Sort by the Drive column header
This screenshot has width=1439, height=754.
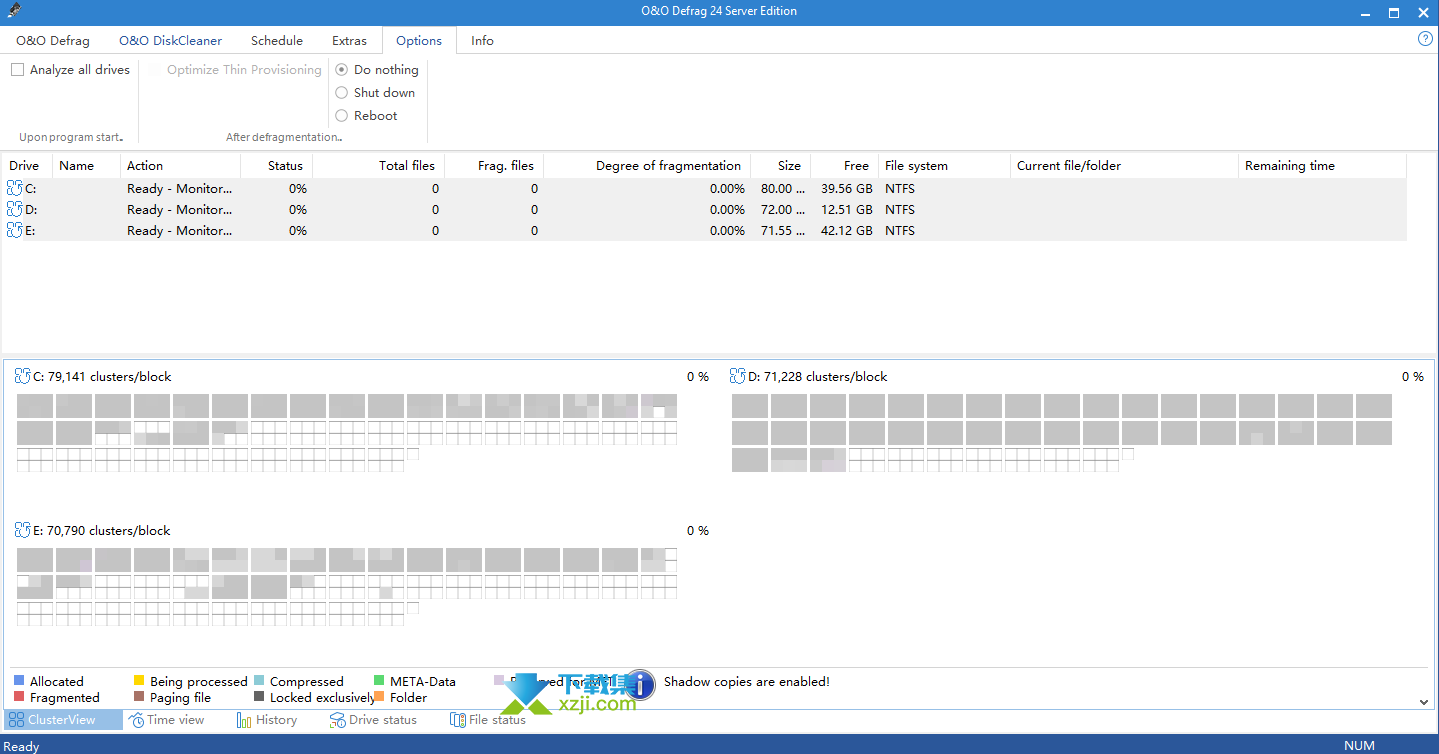click(27, 166)
